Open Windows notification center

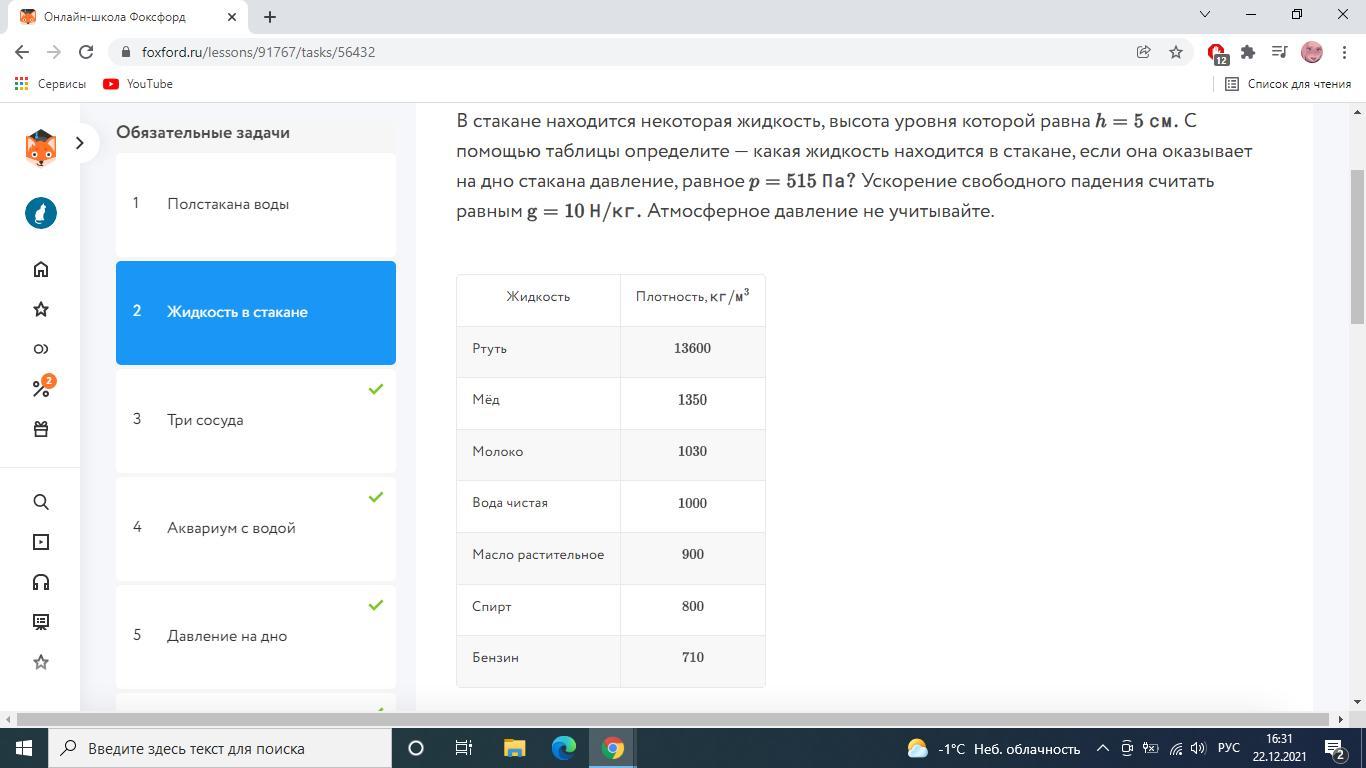[x=1335, y=748]
